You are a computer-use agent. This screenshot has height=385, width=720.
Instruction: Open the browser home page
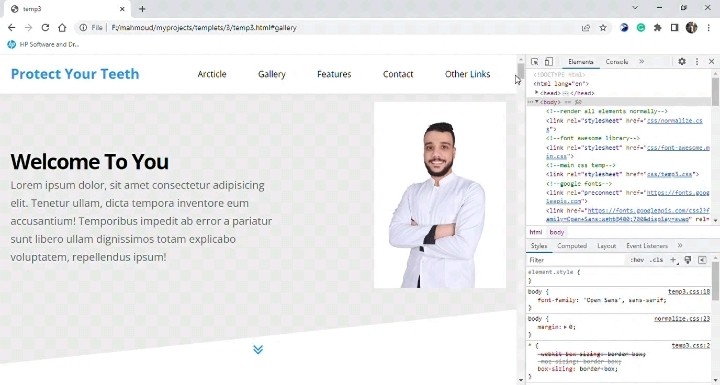point(62,28)
